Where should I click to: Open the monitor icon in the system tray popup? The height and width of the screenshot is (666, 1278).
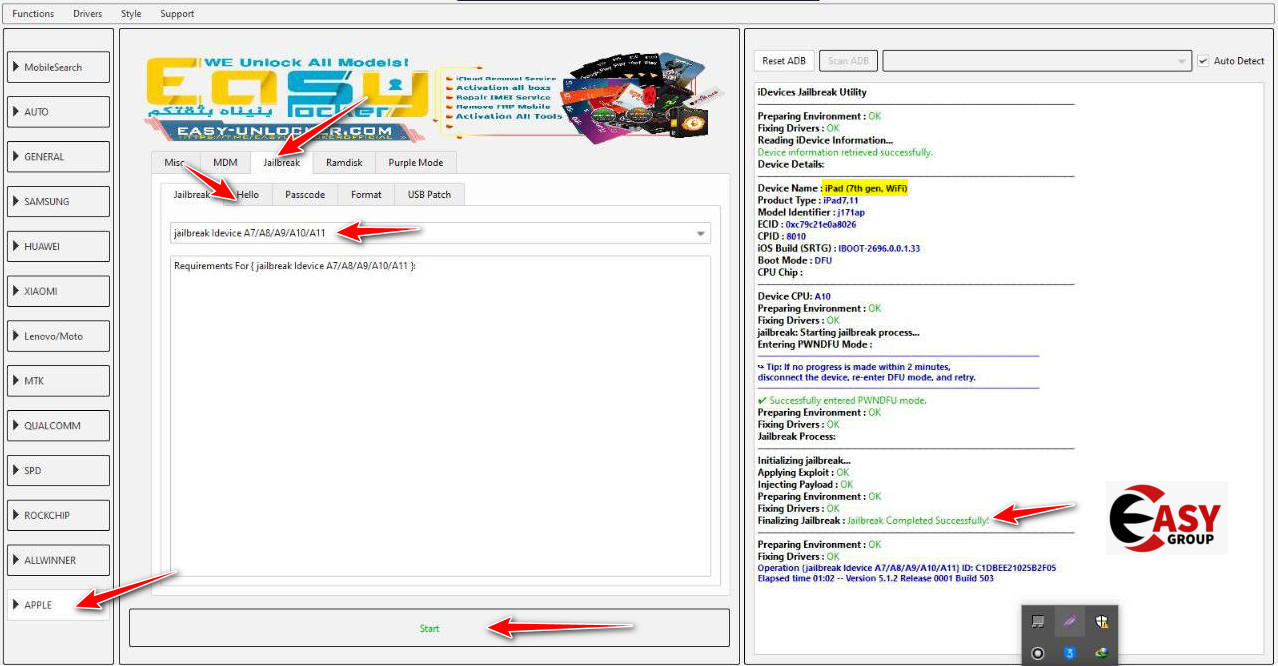1038,621
